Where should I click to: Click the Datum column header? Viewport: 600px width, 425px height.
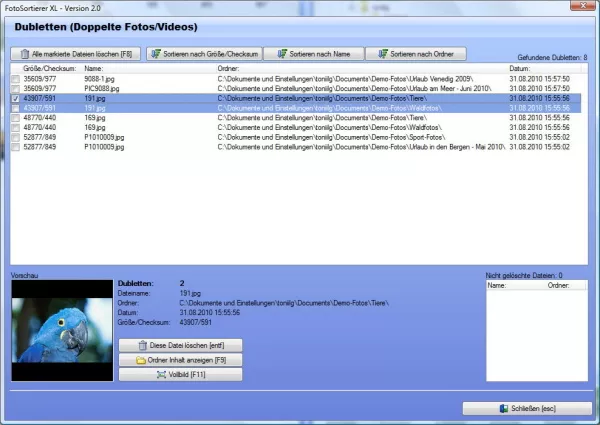(x=520, y=68)
